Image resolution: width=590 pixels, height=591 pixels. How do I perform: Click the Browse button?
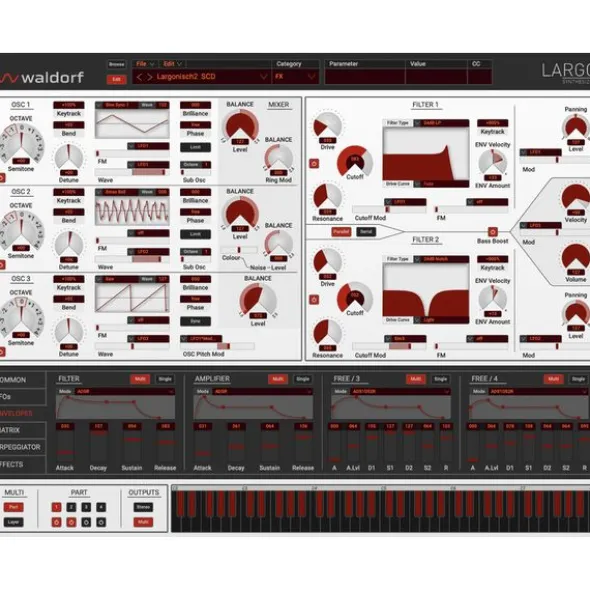pyautogui.click(x=116, y=64)
